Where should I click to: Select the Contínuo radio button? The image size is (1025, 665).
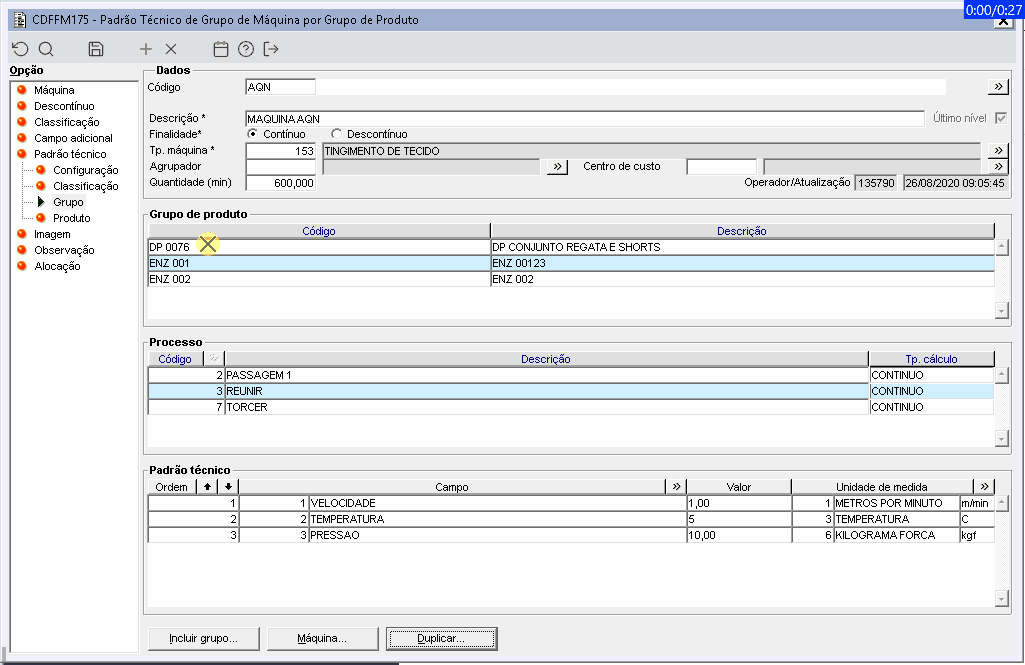[253, 134]
